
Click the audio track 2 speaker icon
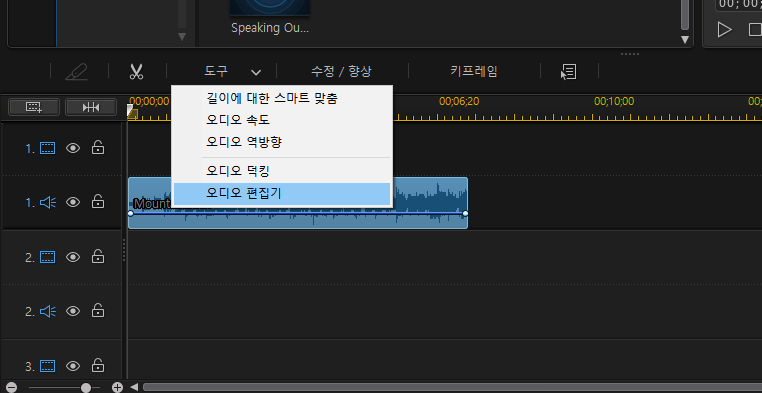click(x=48, y=311)
